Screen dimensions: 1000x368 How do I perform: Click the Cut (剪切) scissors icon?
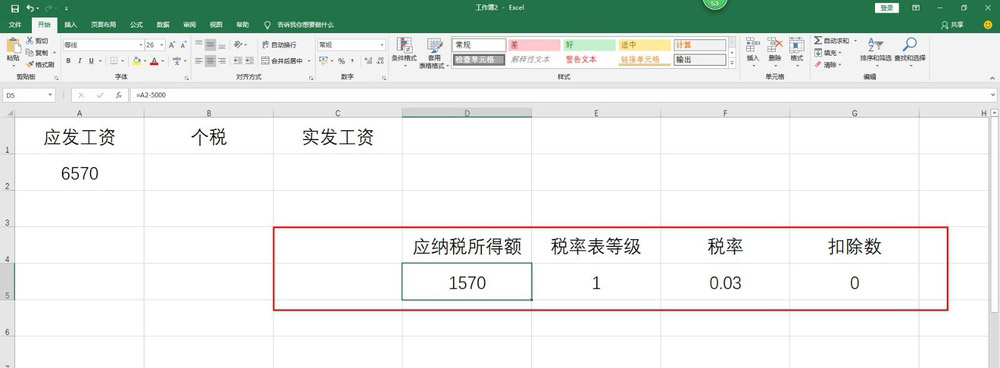pos(30,41)
